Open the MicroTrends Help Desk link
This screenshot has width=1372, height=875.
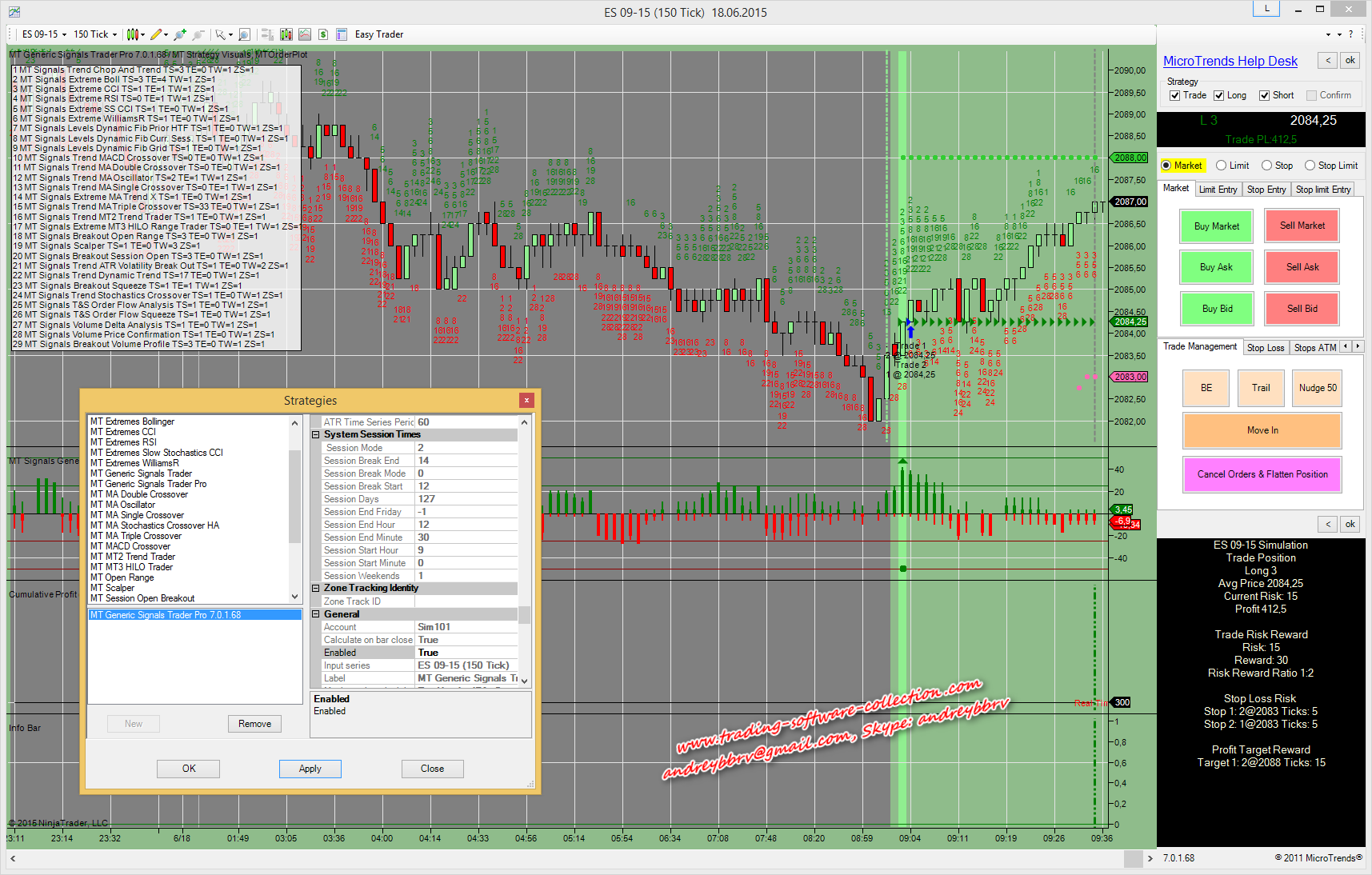[x=1230, y=62]
